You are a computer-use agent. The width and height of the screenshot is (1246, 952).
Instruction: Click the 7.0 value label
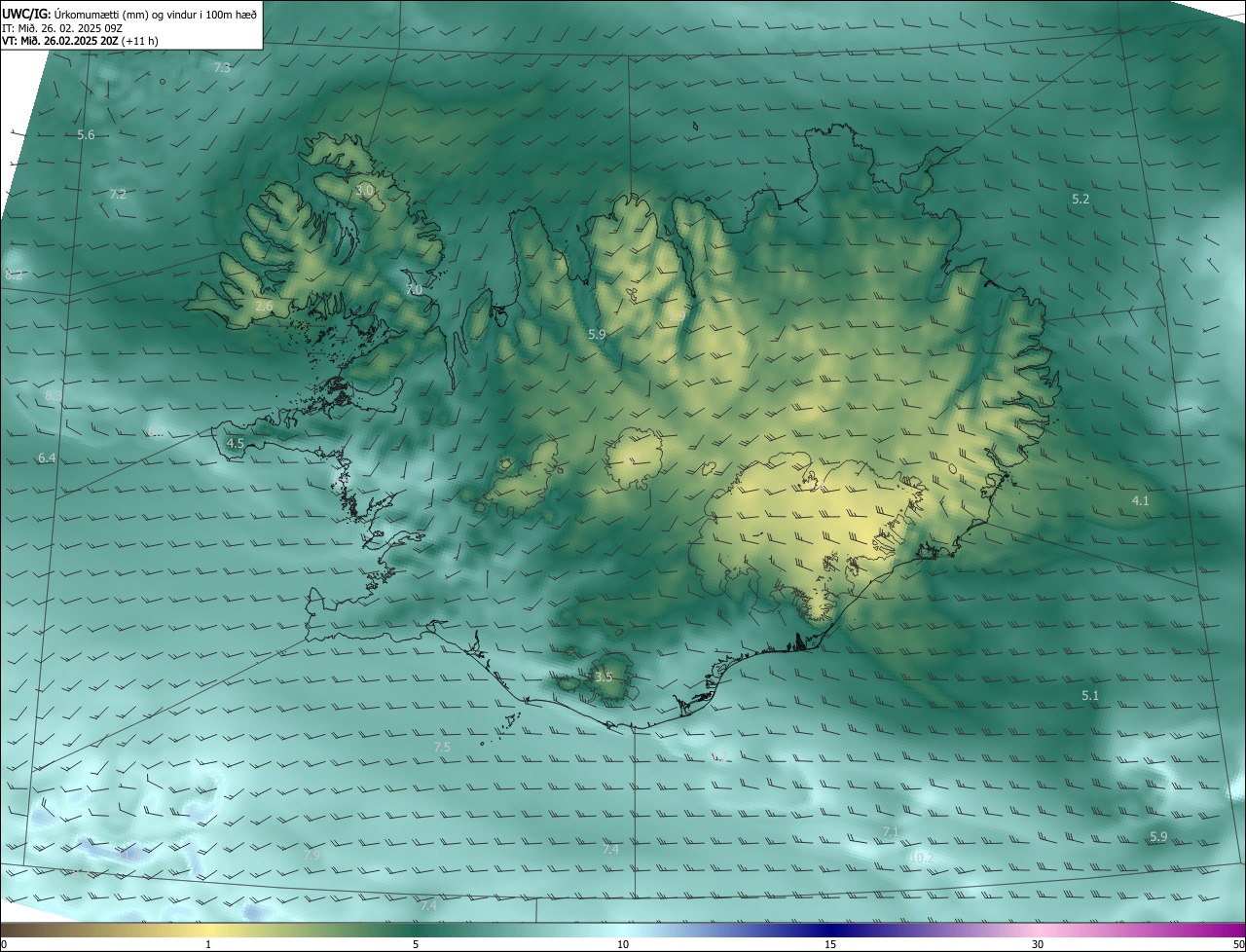click(x=414, y=290)
